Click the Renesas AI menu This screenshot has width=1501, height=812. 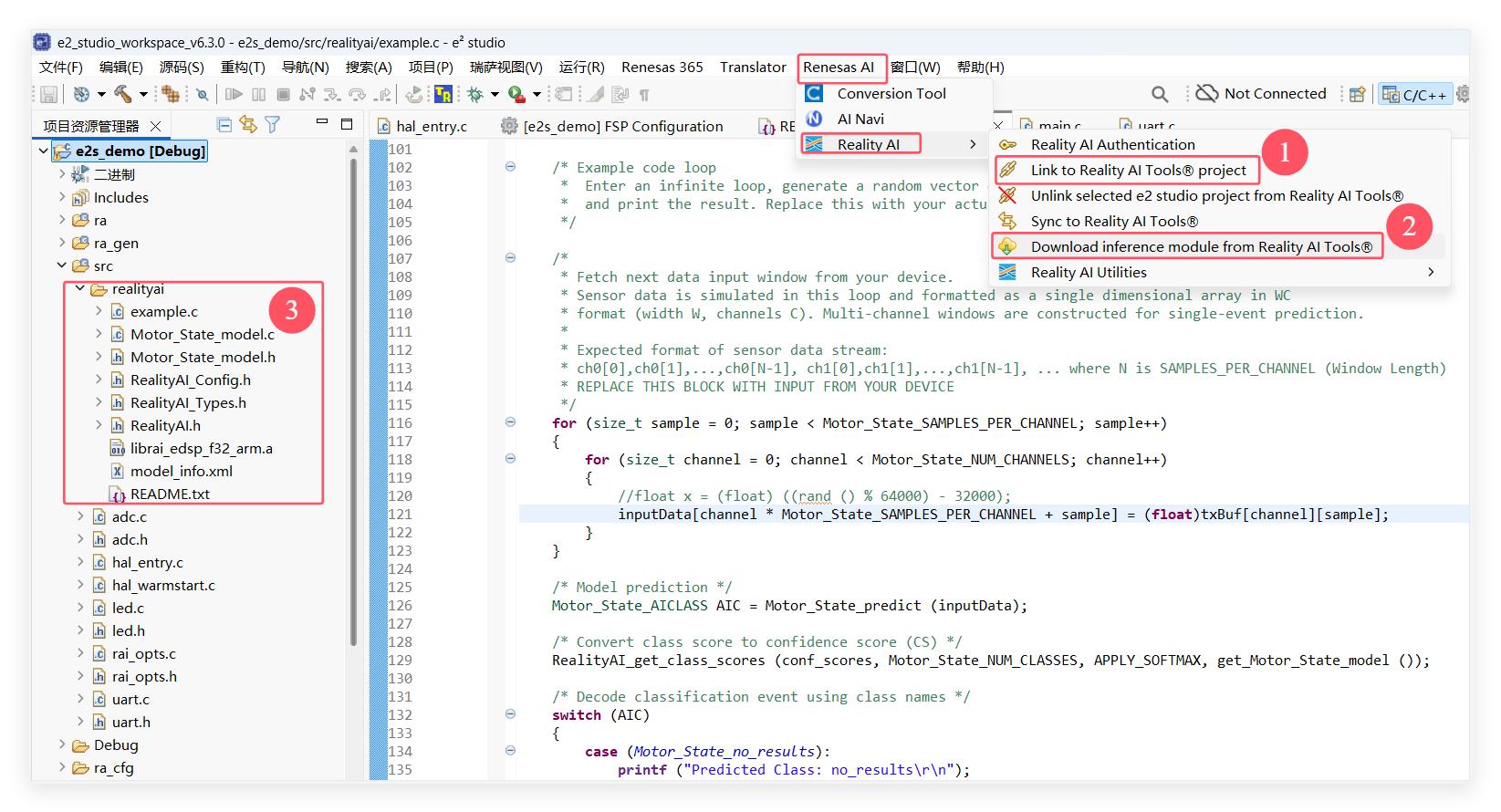[839, 68]
